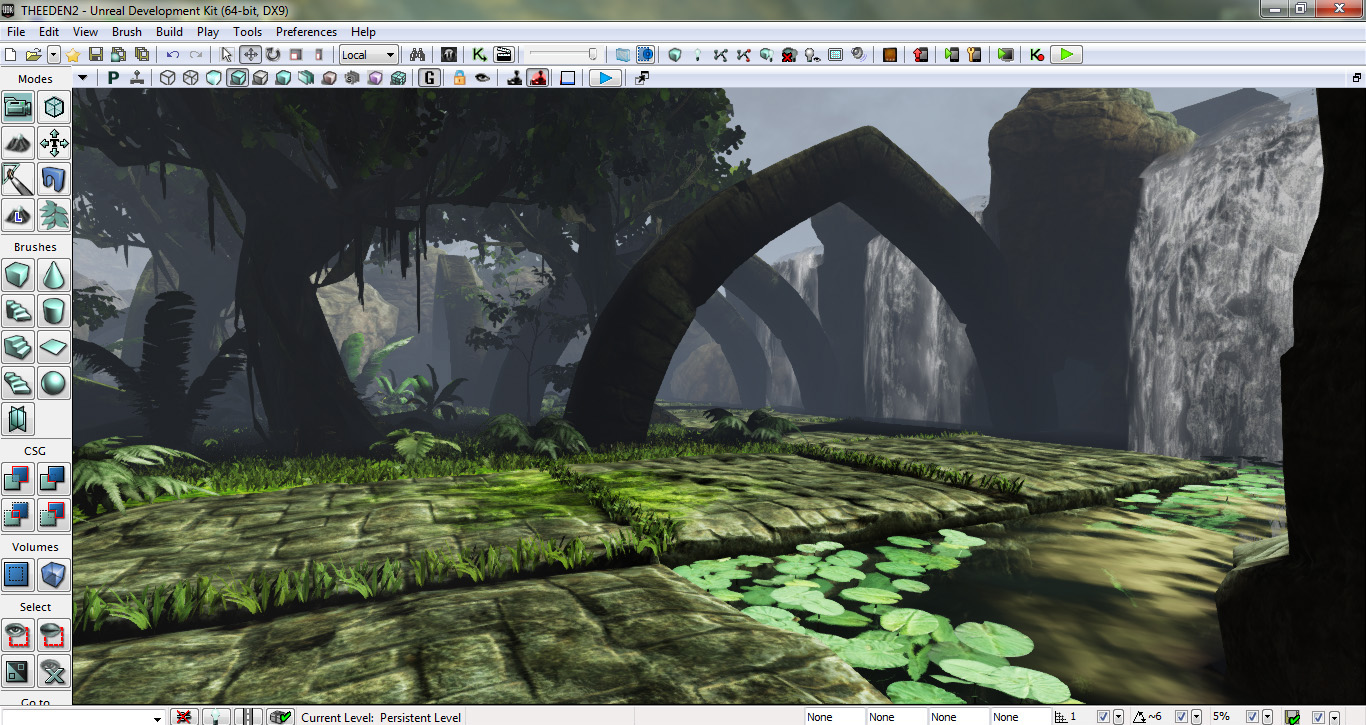Choose the Cube brush builder
This screenshot has height=725, width=1366.
click(x=18, y=274)
